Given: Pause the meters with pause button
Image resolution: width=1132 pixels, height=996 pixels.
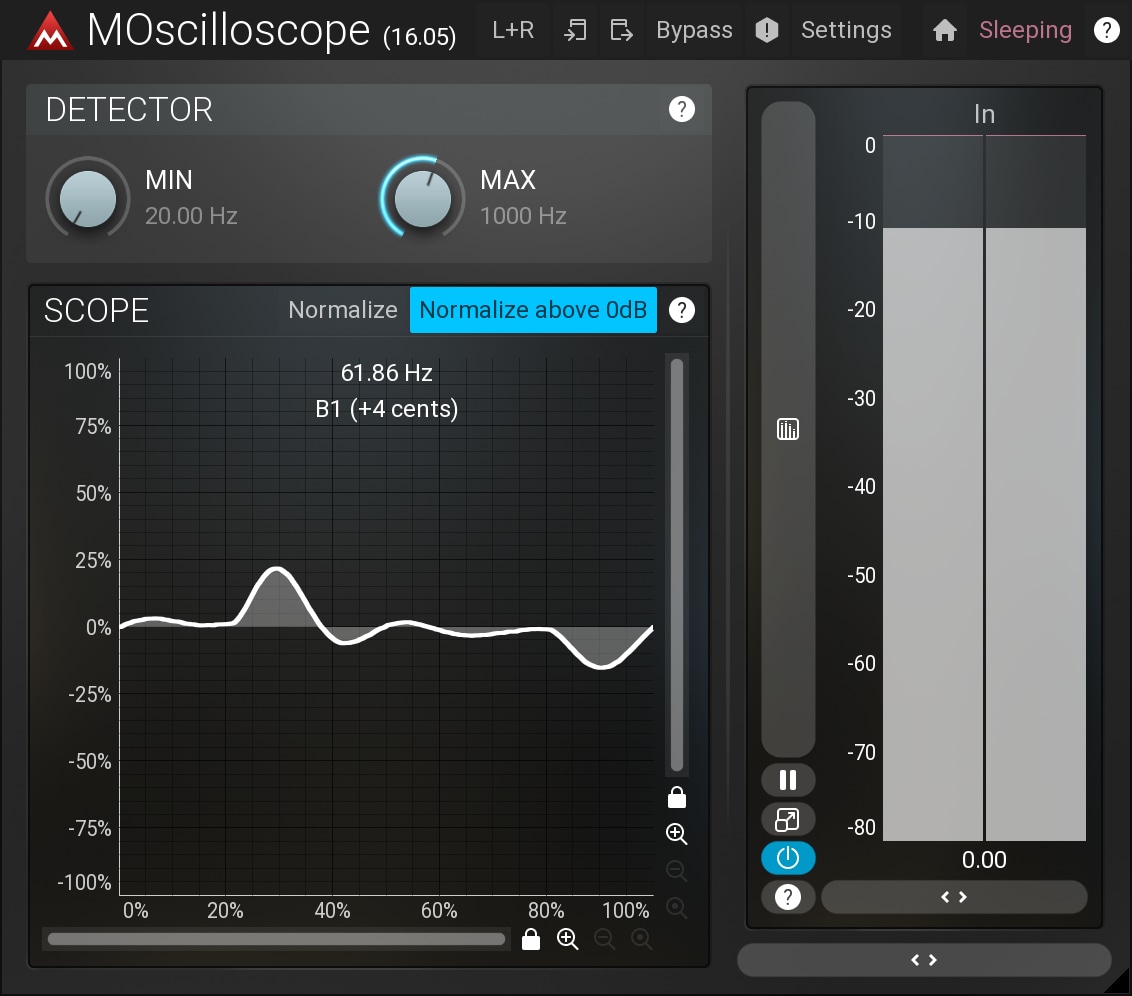Looking at the screenshot, I should (788, 780).
